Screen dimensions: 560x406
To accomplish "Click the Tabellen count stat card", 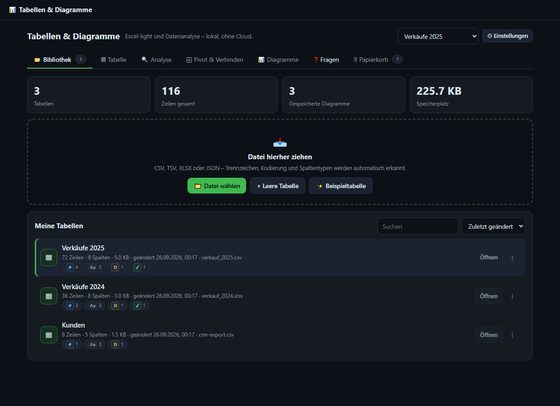I will pyautogui.click(x=89, y=95).
